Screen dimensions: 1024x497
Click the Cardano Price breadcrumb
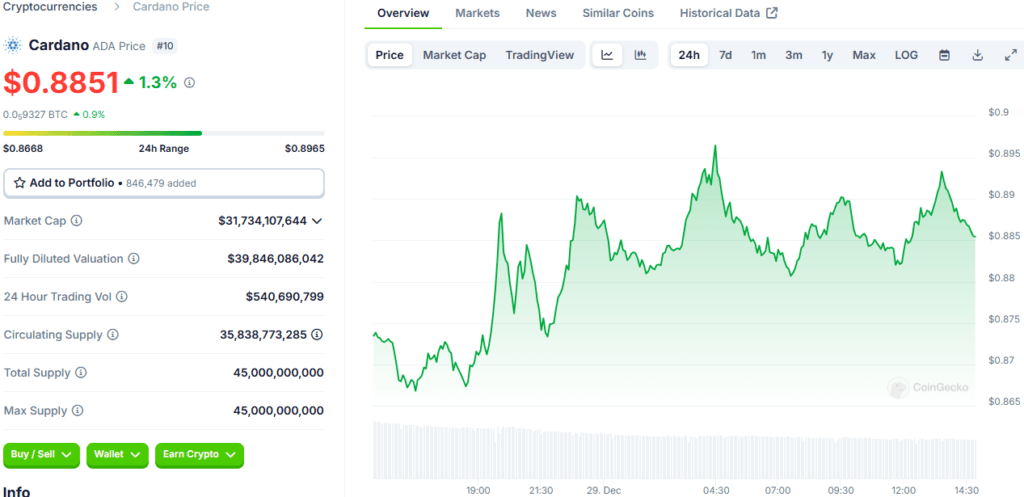(x=171, y=7)
